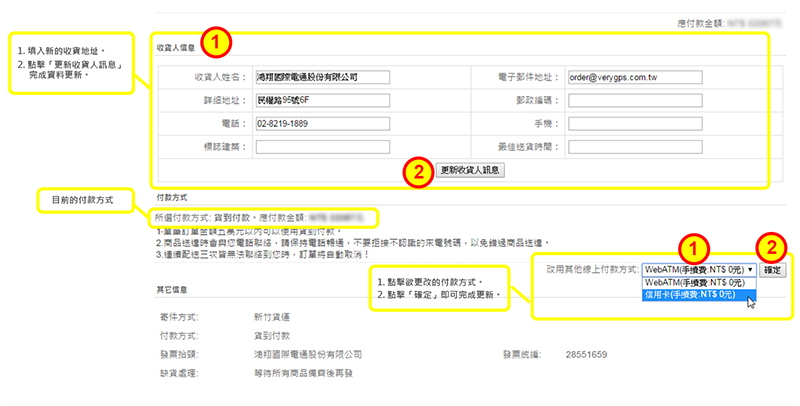This screenshot has height=406, width=800.
Task: Focus the 手機 input box
Action: pyautogui.click(x=631, y=123)
